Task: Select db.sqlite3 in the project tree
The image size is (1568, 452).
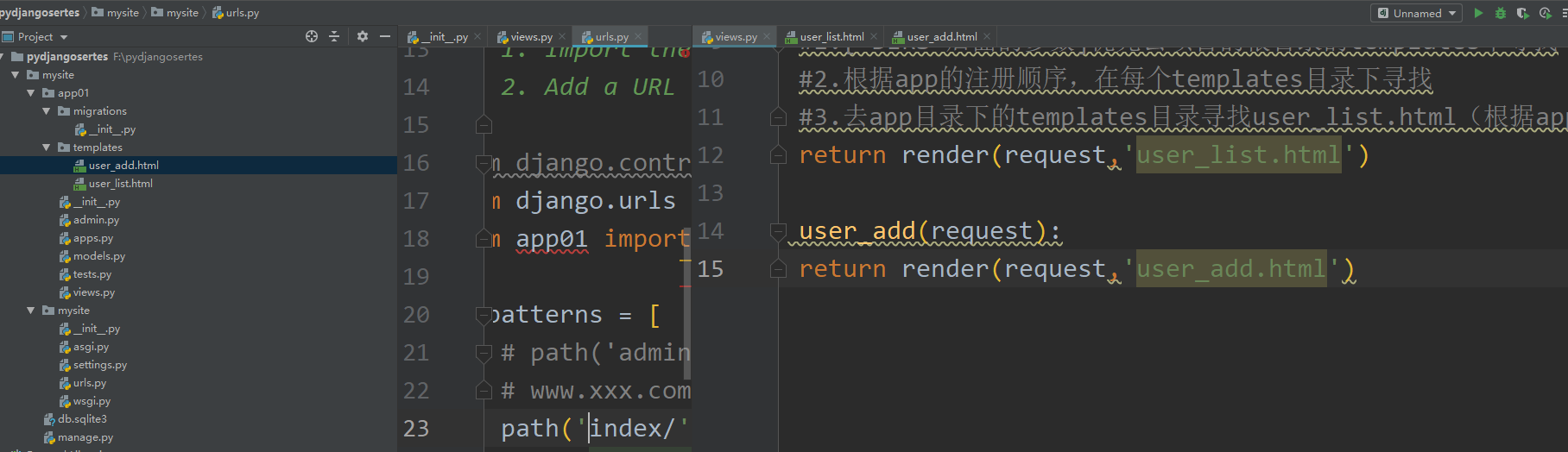Action: coord(82,419)
